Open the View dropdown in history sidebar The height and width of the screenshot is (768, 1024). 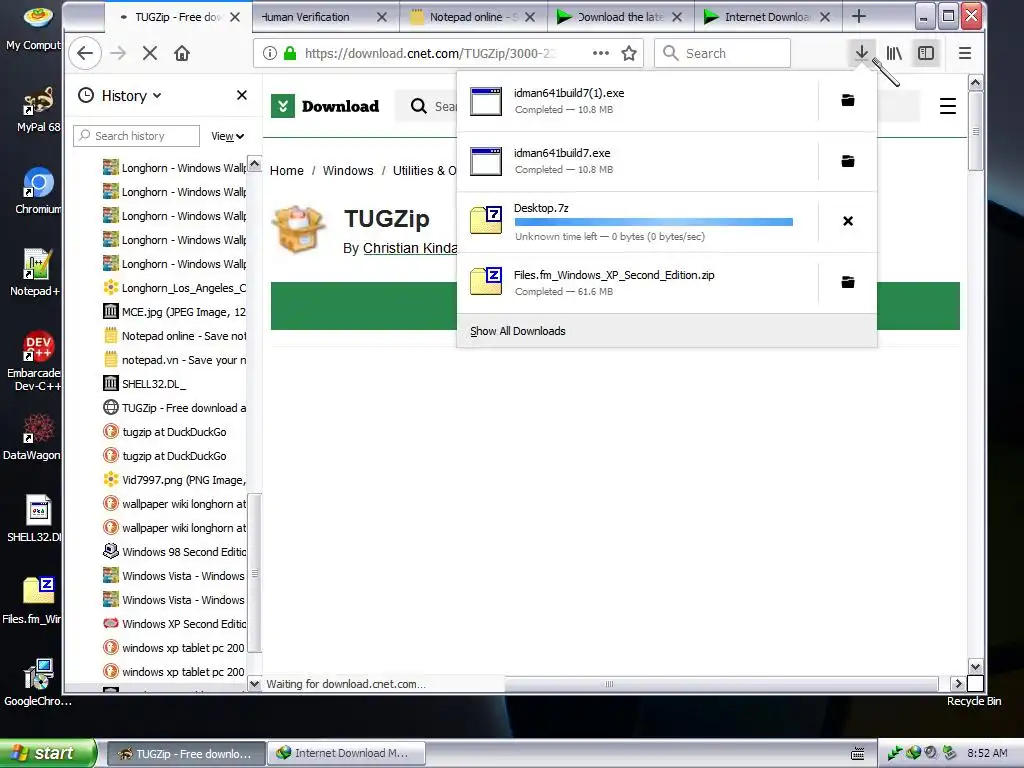pyautogui.click(x=227, y=136)
